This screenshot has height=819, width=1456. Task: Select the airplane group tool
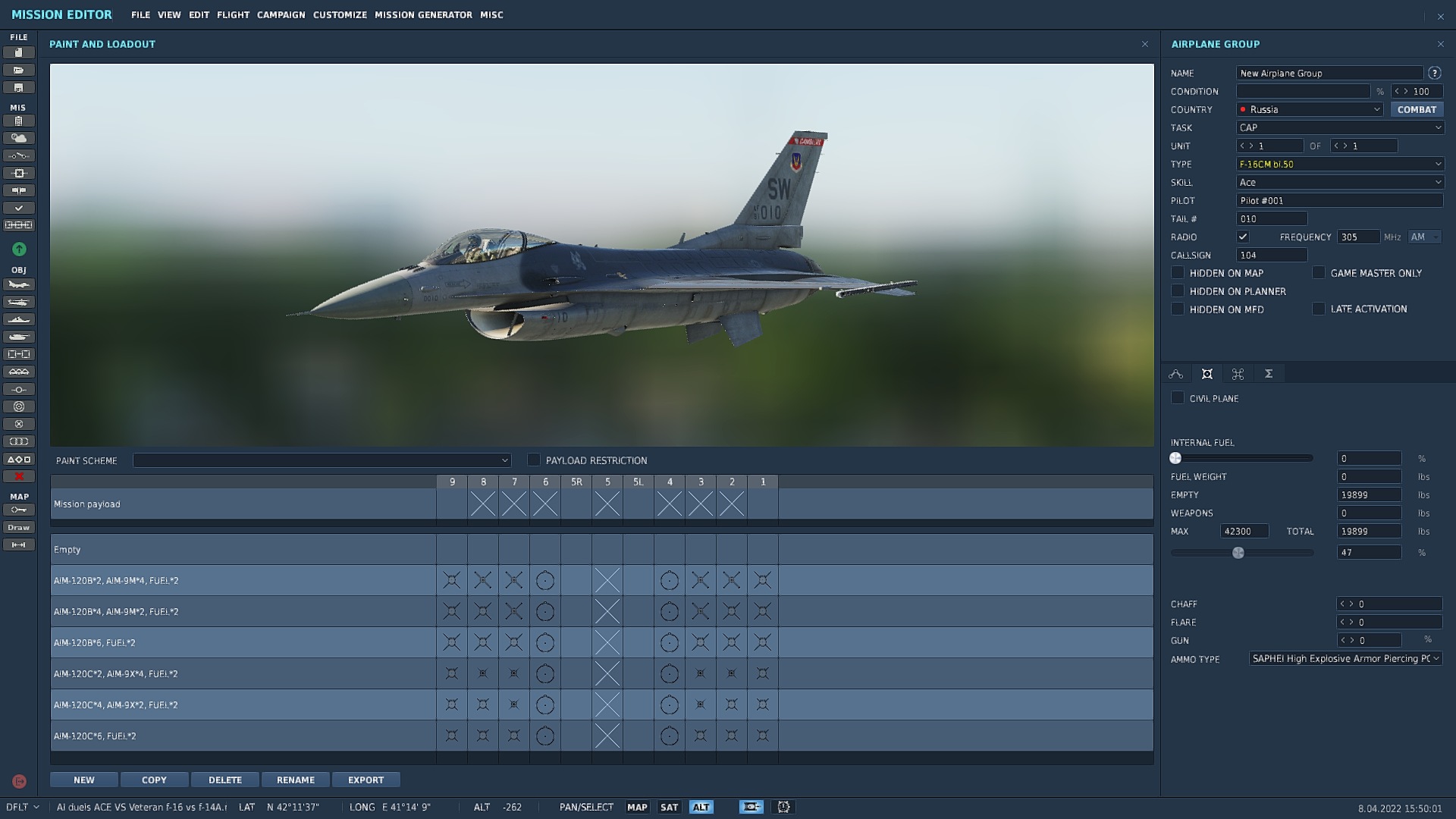[19, 284]
